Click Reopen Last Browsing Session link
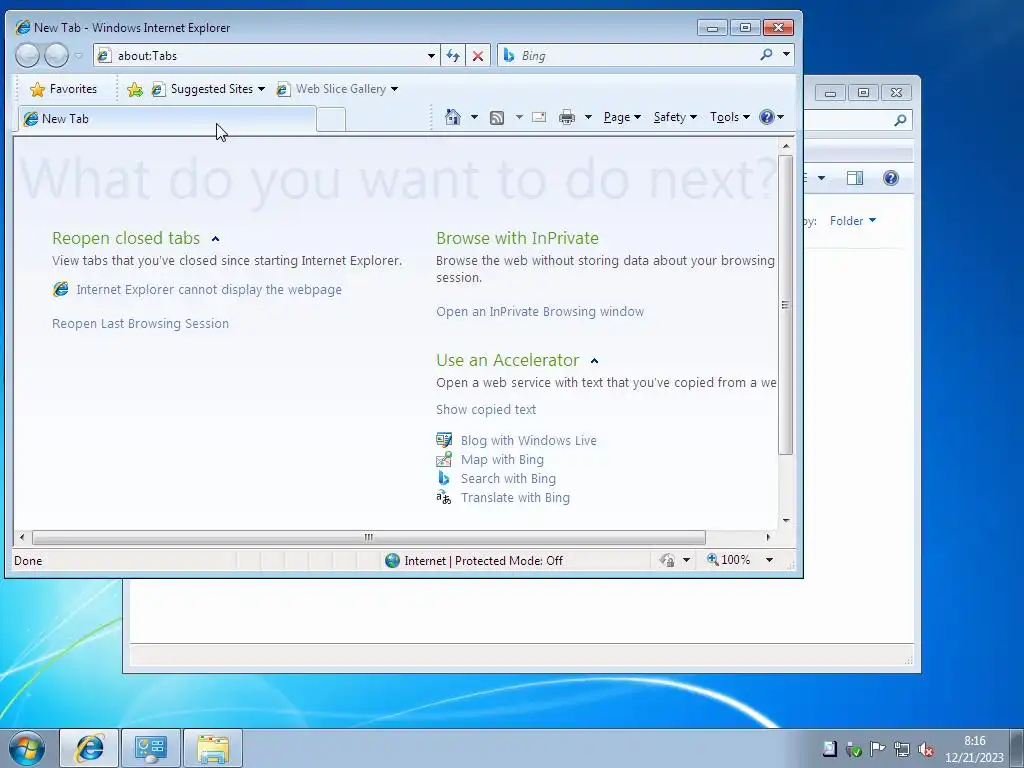 pyautogui.click(x=140, y=323)
